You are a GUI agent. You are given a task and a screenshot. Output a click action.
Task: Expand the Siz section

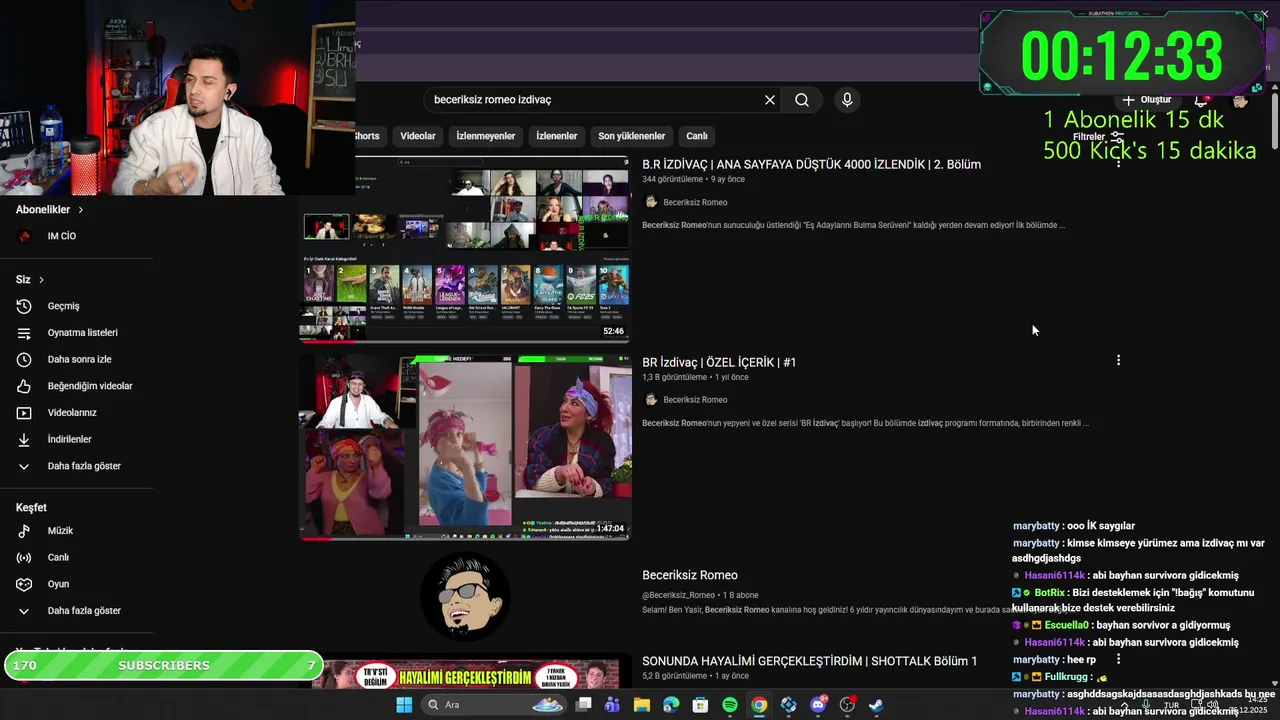pyautogui.click(x=30, y=280)
